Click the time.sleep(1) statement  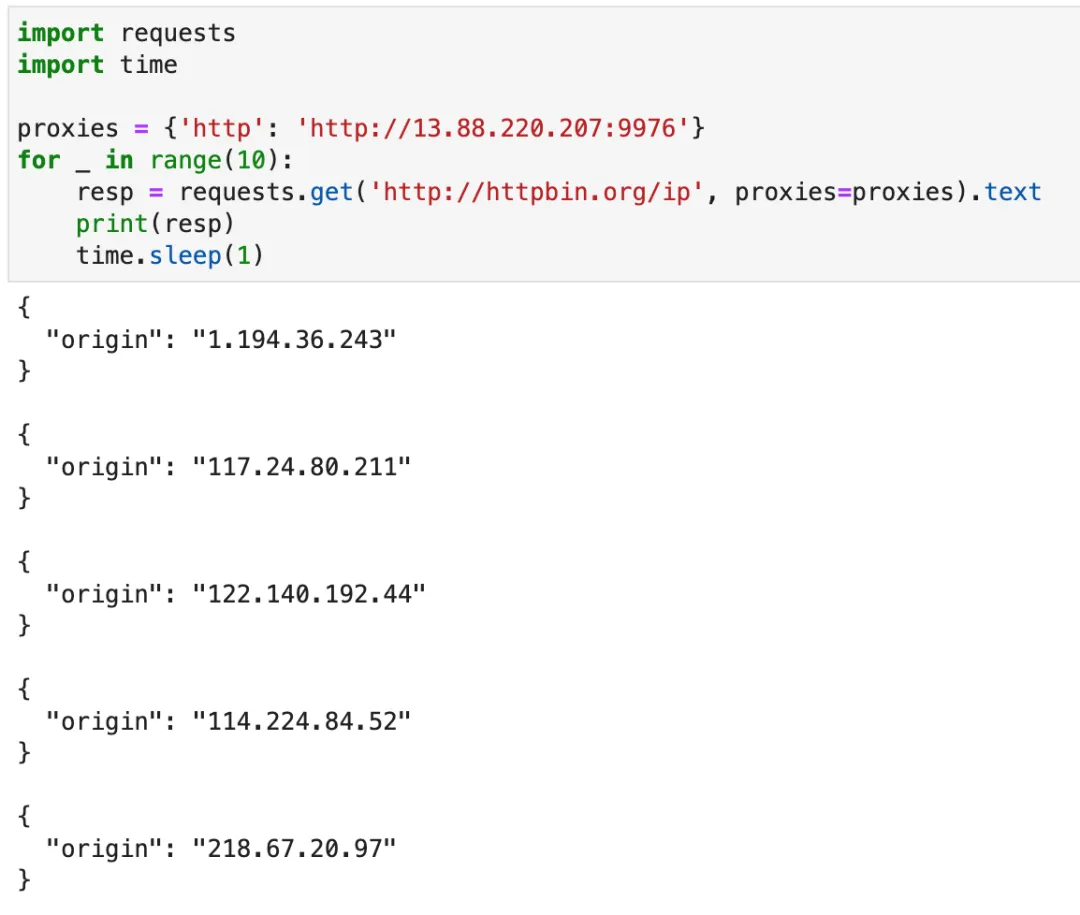(169, 256)
